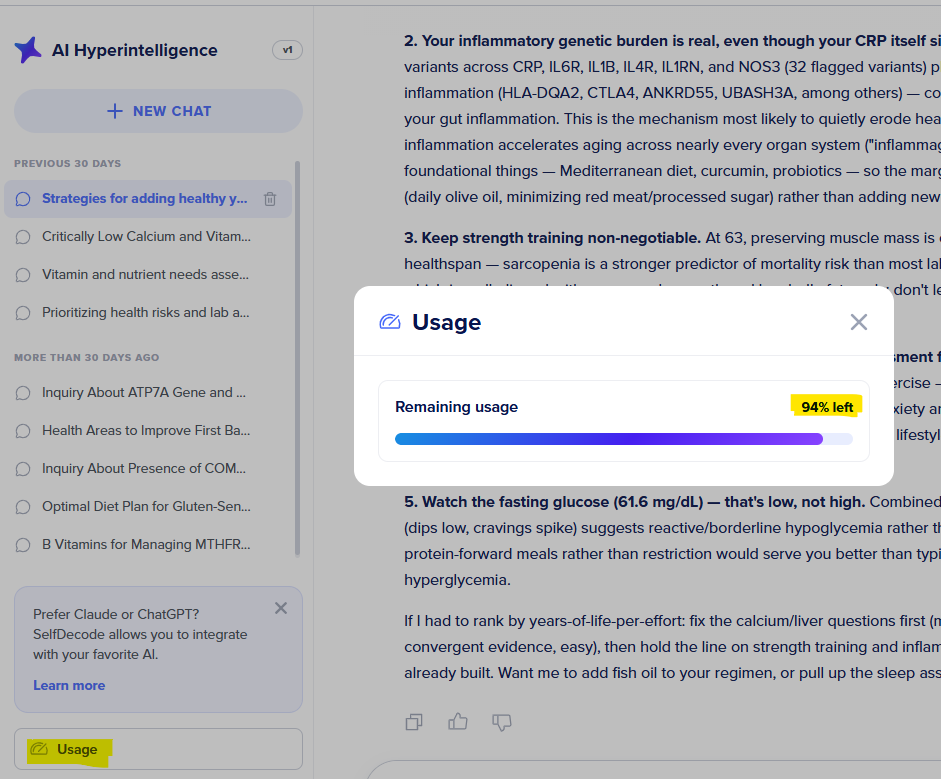Click chat bubble icon beside 'Vitamin and nutrient needs'
Image resolution: width=941 pixels, height=779 pixels.
23,275
